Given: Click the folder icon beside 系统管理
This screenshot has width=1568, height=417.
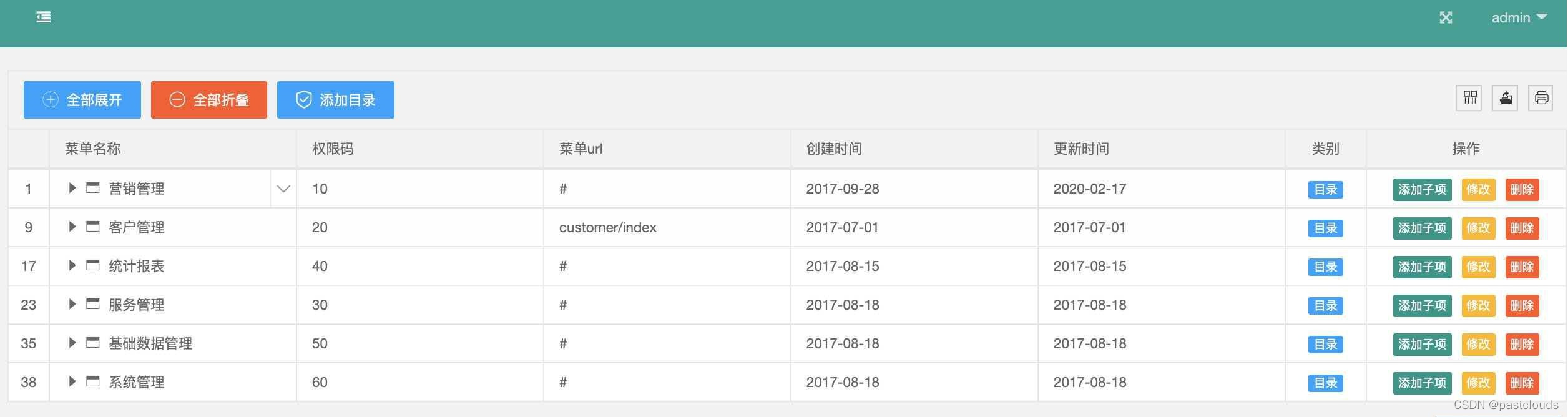Looking at the screenshot, I should pos(92,381).
